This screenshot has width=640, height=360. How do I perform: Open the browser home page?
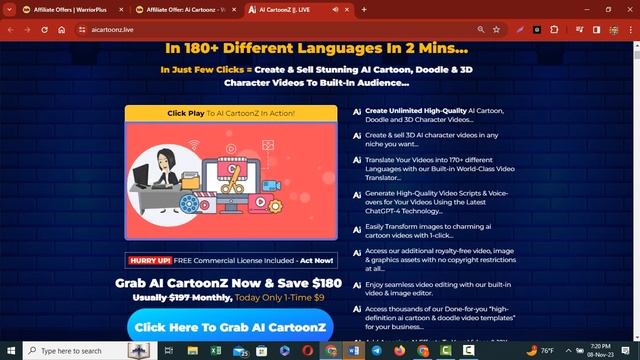tap(62, 30)
